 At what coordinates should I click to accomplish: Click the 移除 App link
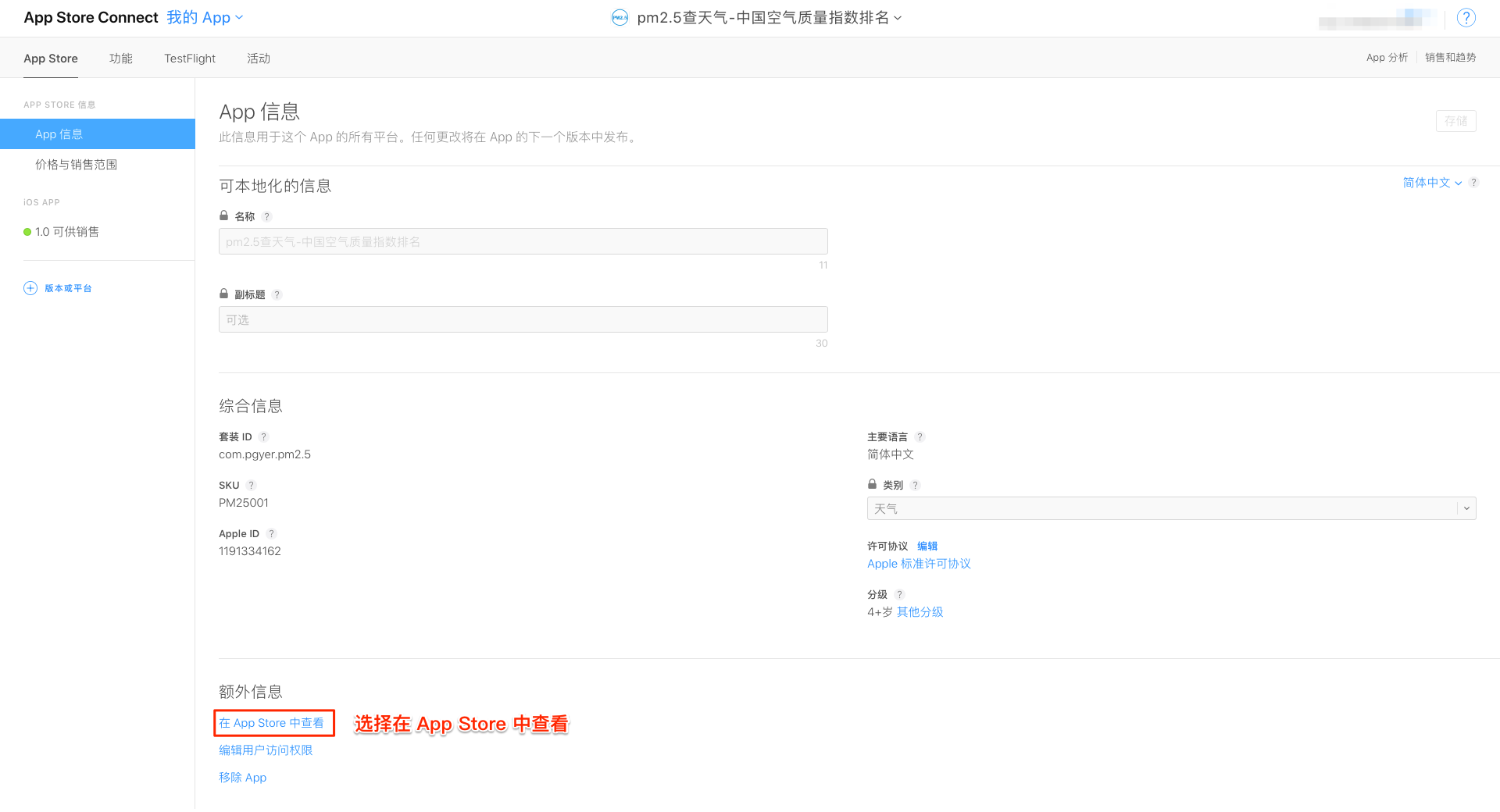click(243, 778)
